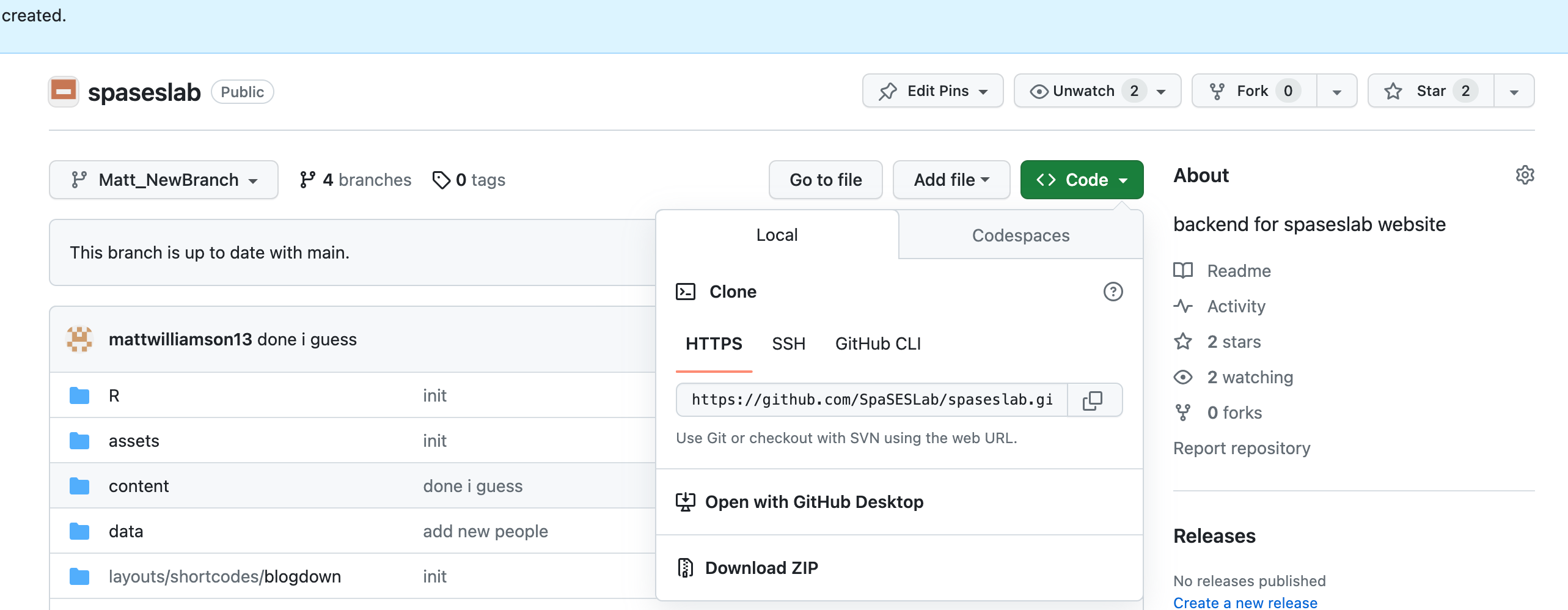Toggle the green Code dropdown button
Viewport: 1568px width, 610px height.
tap(1082, 180)
